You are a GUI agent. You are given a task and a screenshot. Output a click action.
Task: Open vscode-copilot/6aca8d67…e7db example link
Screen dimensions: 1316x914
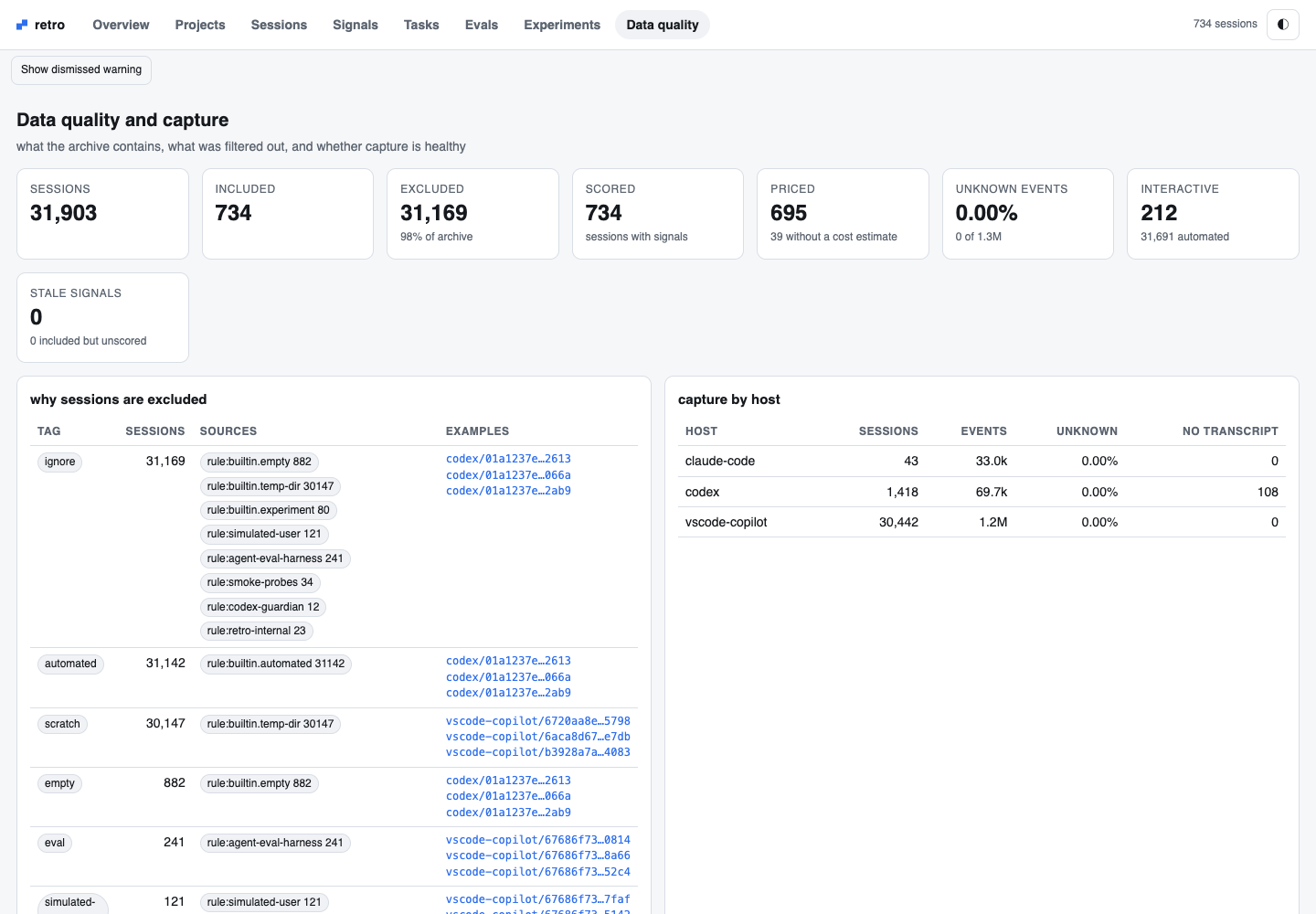coord(538,737)
